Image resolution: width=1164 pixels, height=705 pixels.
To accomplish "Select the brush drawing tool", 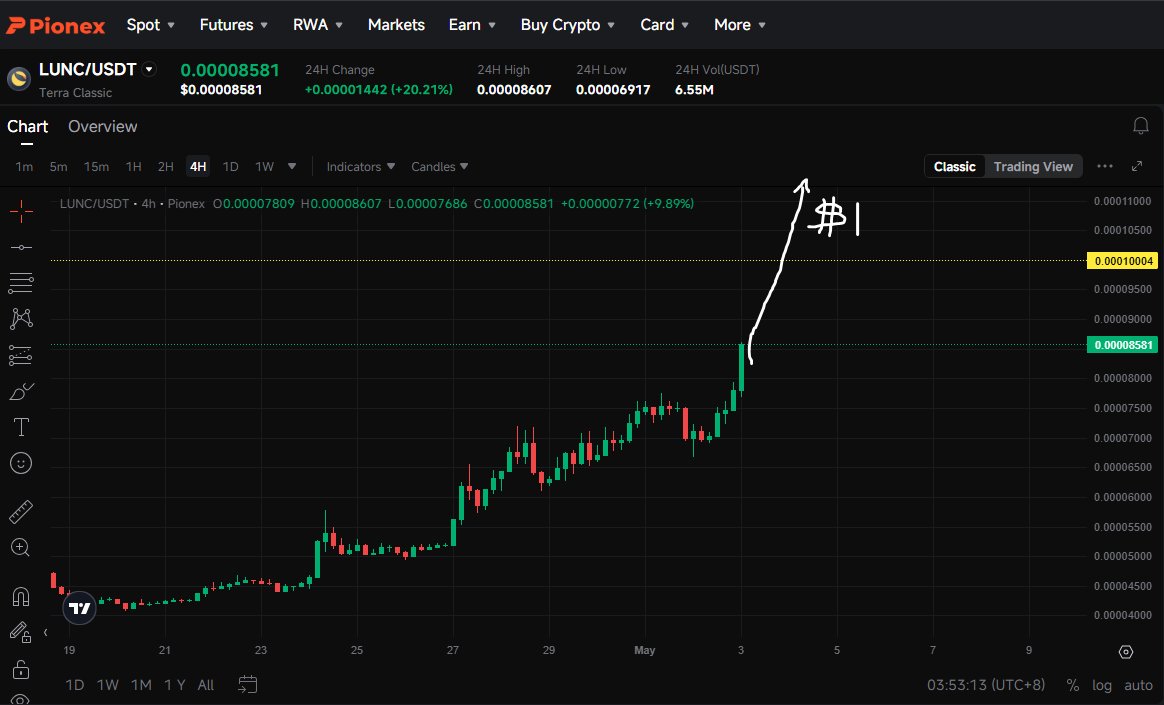I will point(21,391).
